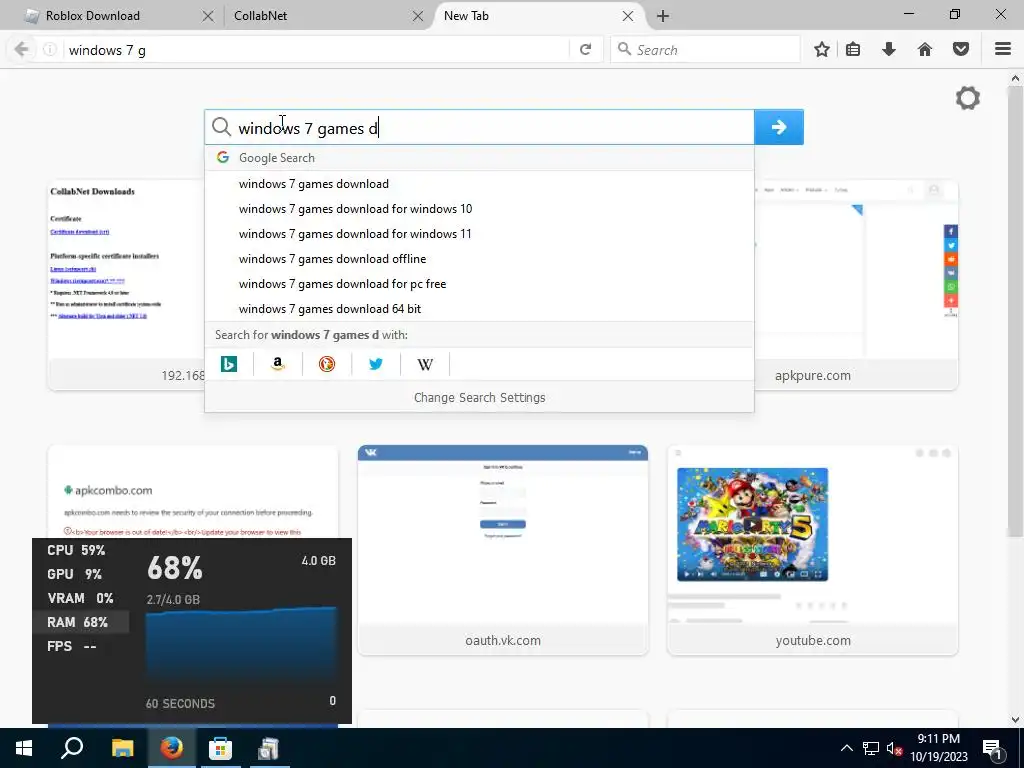Open the Firefox hamburger menu
The height and width of the screenshot is (768, 1024).
click(1003, 50)
